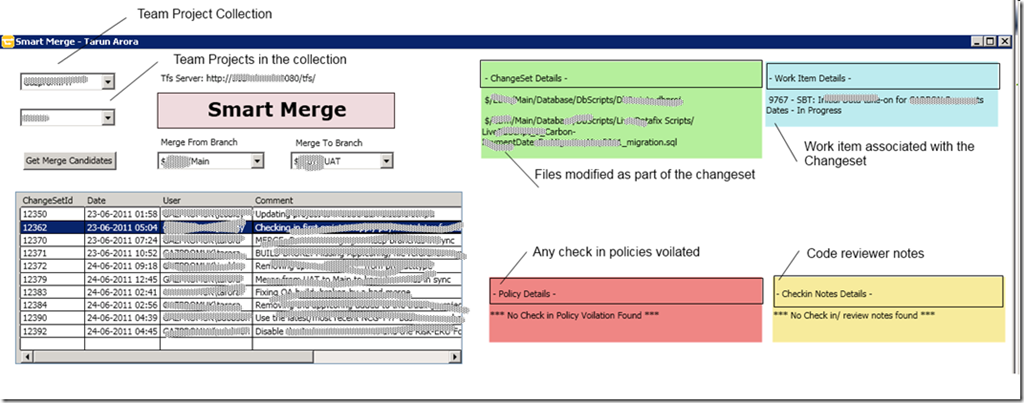
Task: Select changeset 12392 row
Action: [50, 330]
